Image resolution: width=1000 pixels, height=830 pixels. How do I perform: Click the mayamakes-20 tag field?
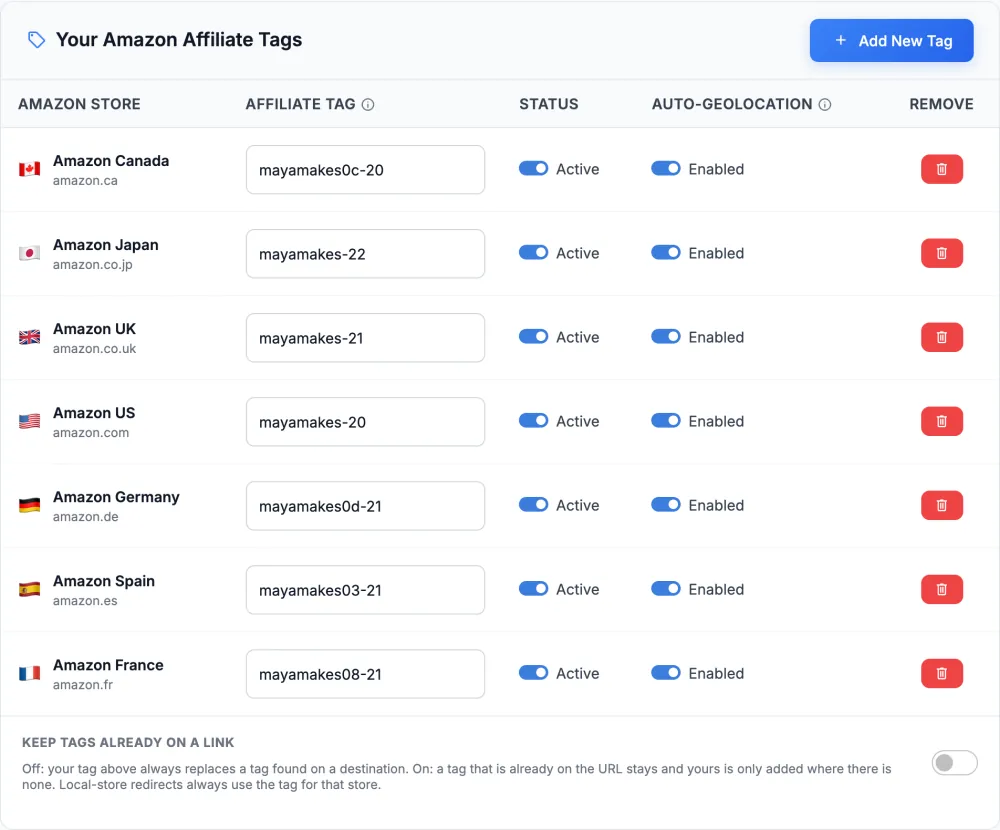click(365, 422)
